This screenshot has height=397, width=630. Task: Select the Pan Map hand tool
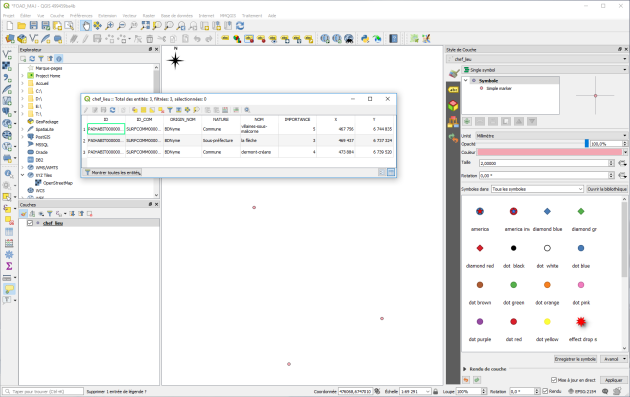pos(86,26)
